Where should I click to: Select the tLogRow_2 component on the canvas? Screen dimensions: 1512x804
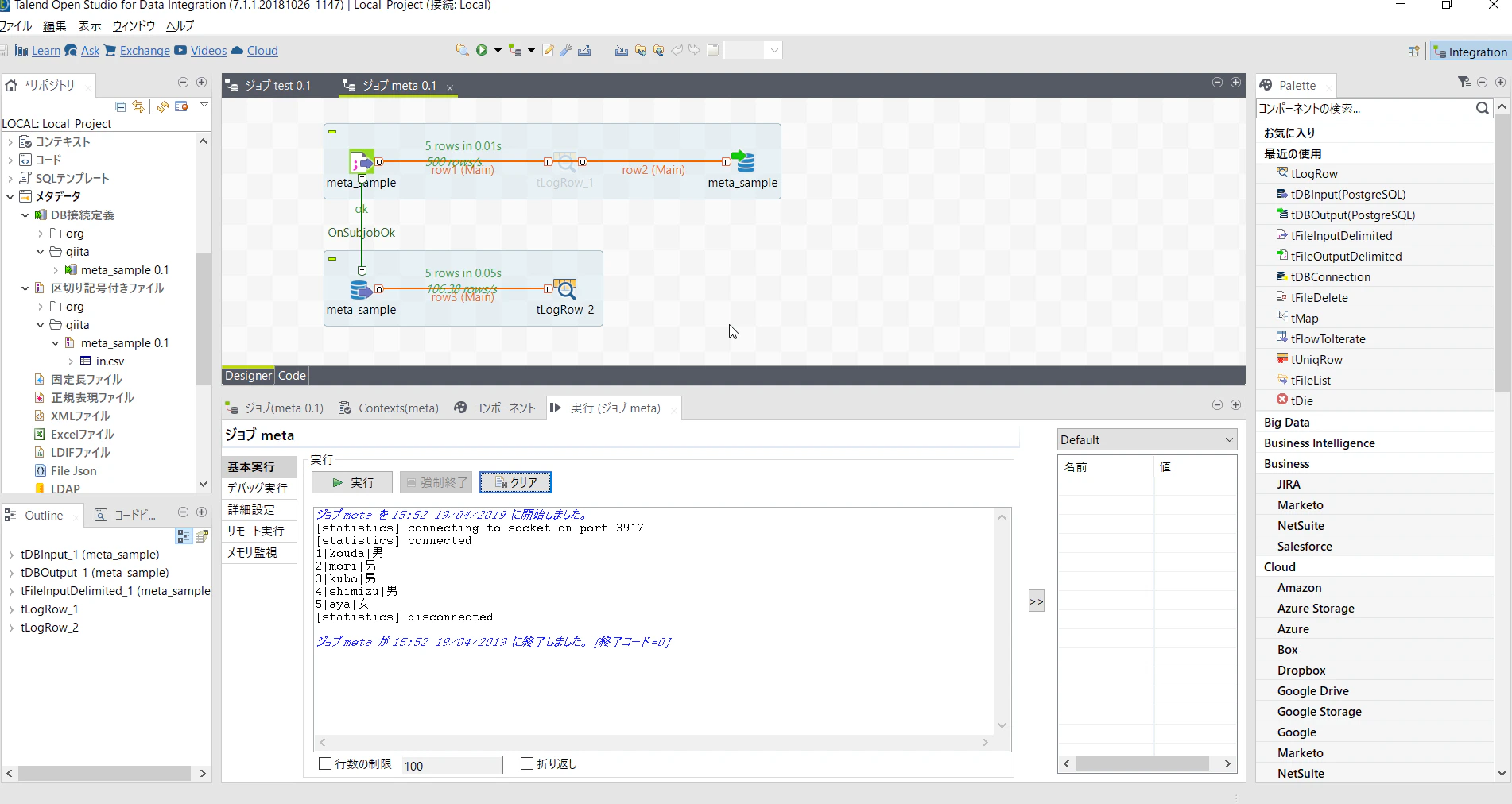coord(565,289)
